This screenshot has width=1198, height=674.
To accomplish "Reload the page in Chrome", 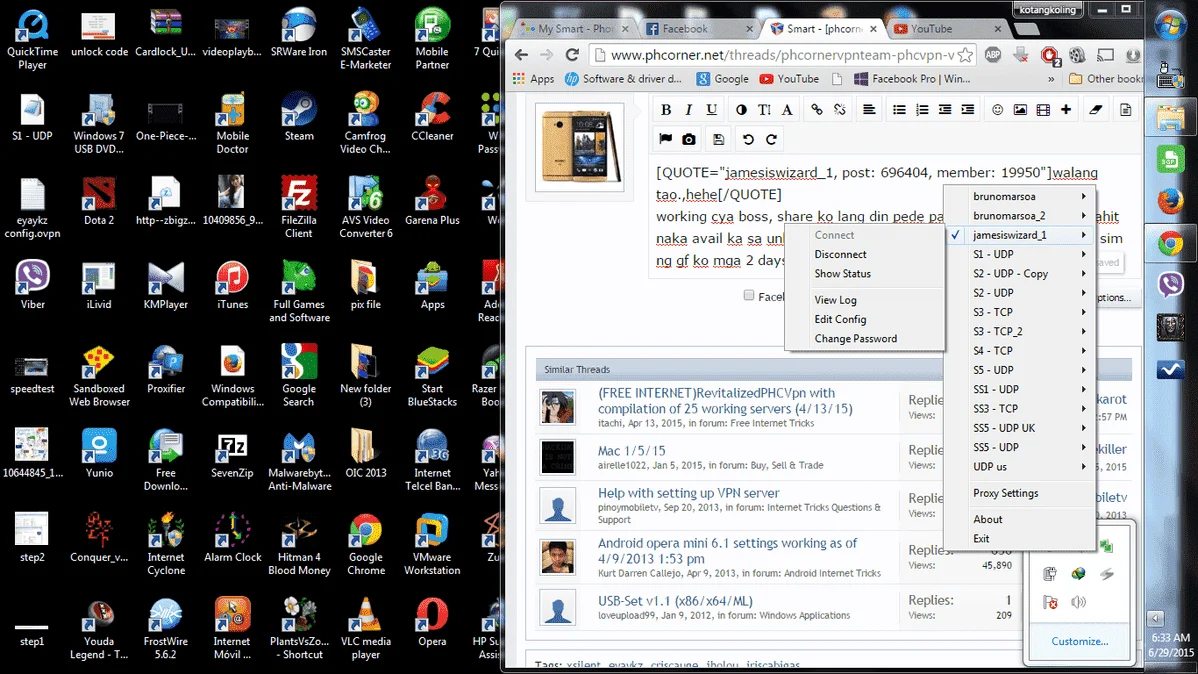I will (x=571, y=54).
